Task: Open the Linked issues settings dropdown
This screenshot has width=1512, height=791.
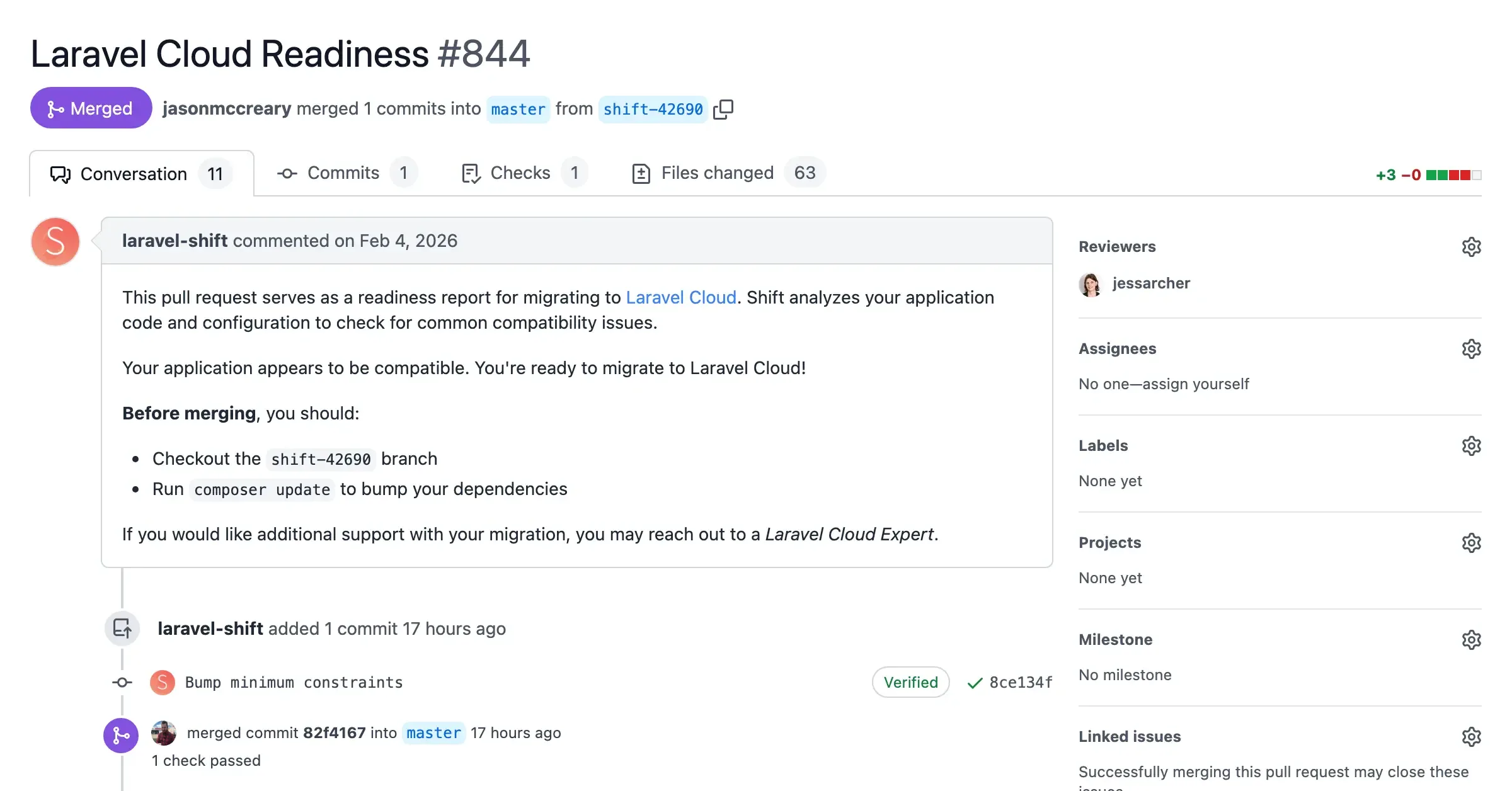Action: [1471, 736]
